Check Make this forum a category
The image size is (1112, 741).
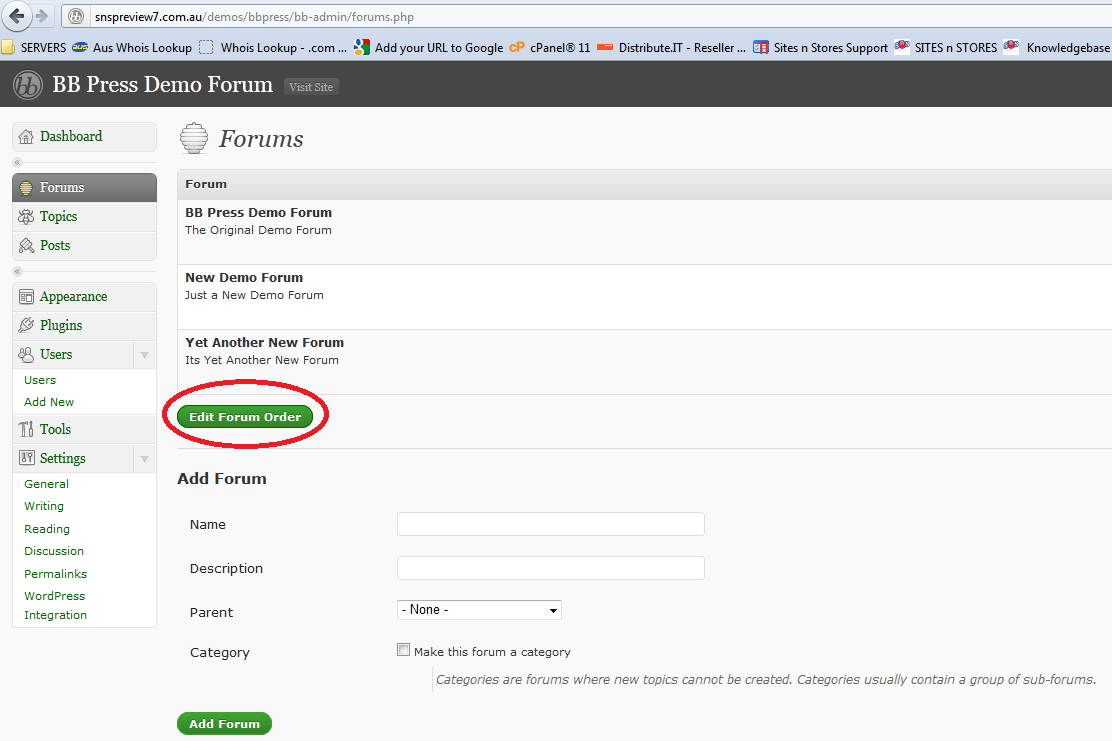(404, 650)
